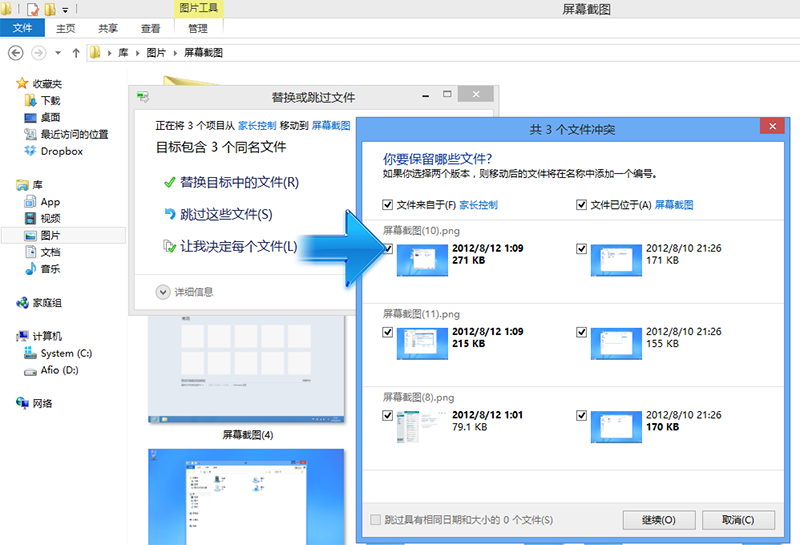
Task: Open the 文件 ribbon tab
Action: point(22,28)
